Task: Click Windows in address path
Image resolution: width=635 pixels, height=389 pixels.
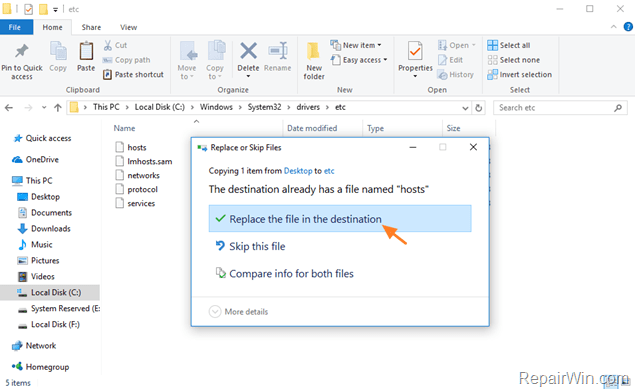Action: [x=216, y=107]
